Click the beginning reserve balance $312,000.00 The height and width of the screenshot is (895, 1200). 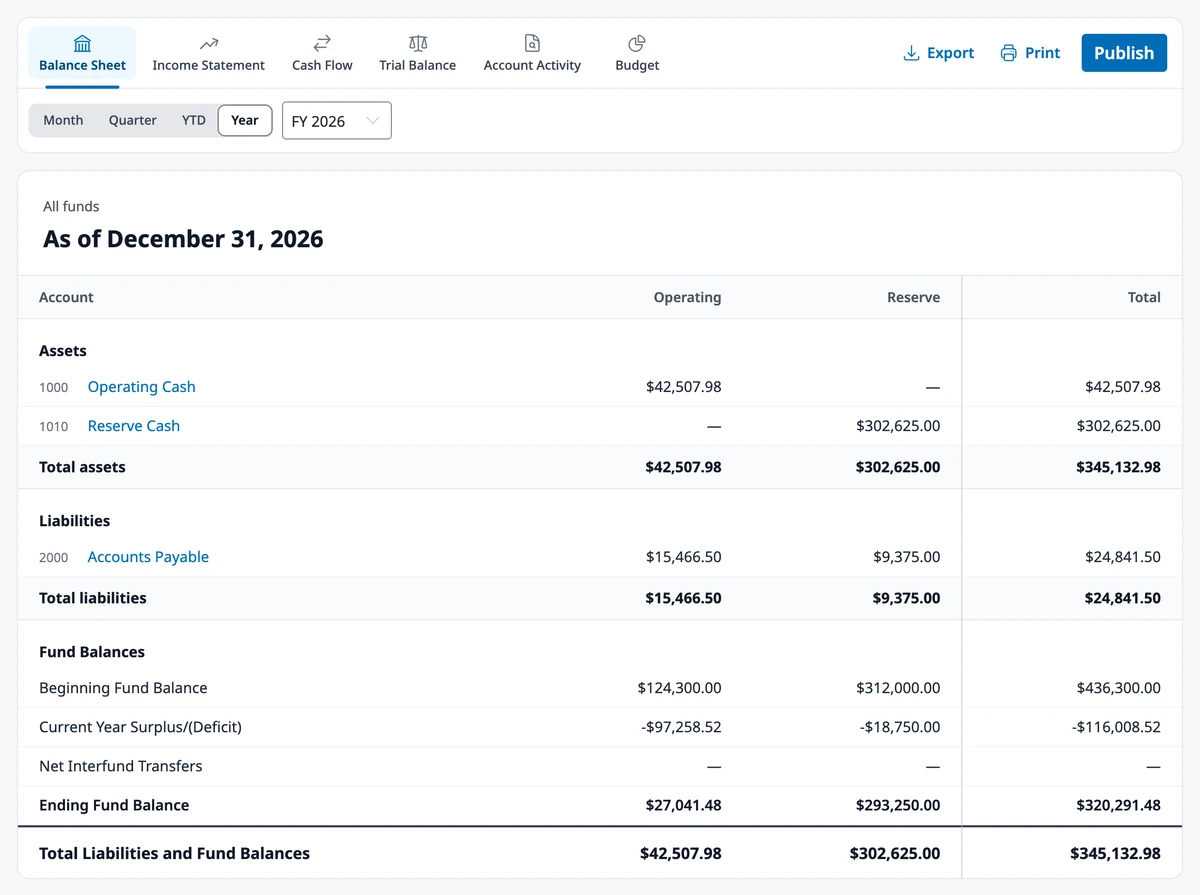[898, 688]
